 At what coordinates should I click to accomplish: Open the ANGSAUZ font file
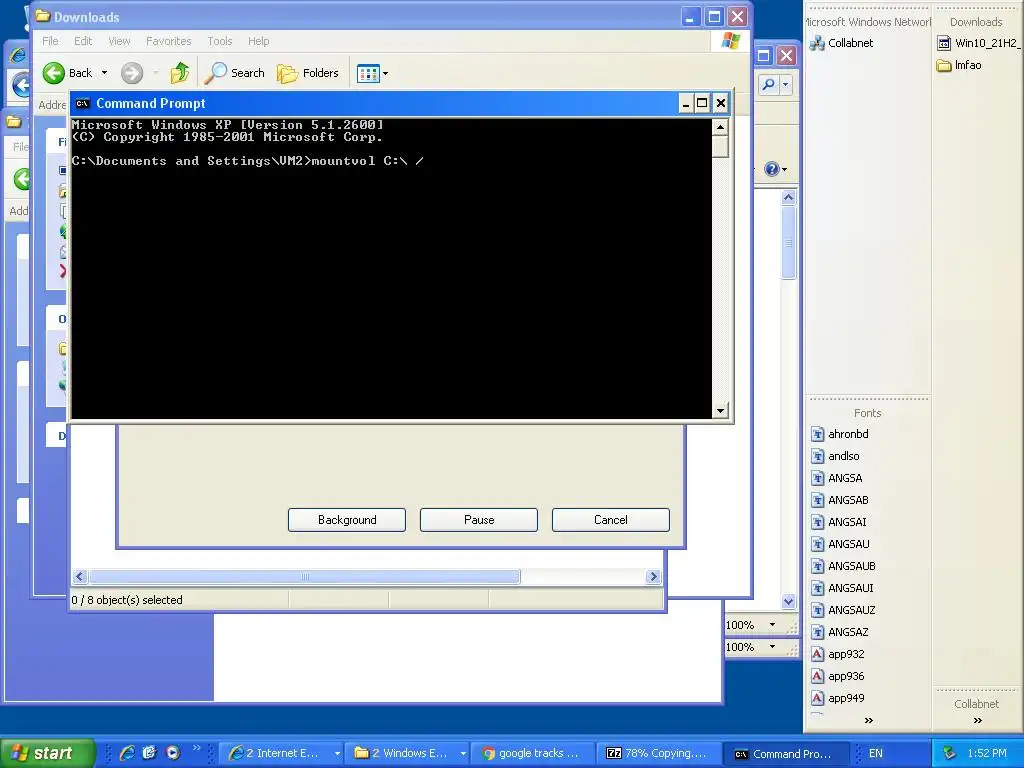tap(843, 610)
